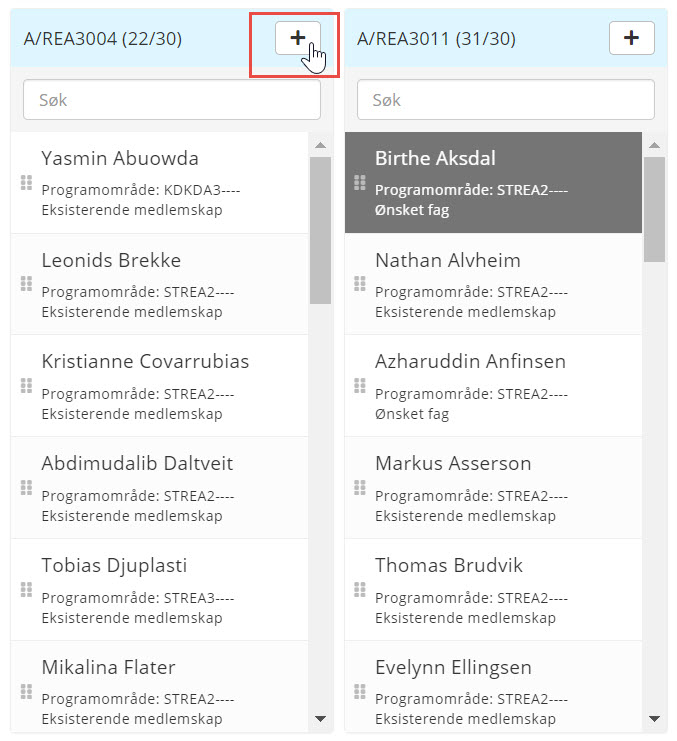Click drag handle icon beside Birthe Aksdal
The width and height of the screenshot is (677, 741).
360,182
